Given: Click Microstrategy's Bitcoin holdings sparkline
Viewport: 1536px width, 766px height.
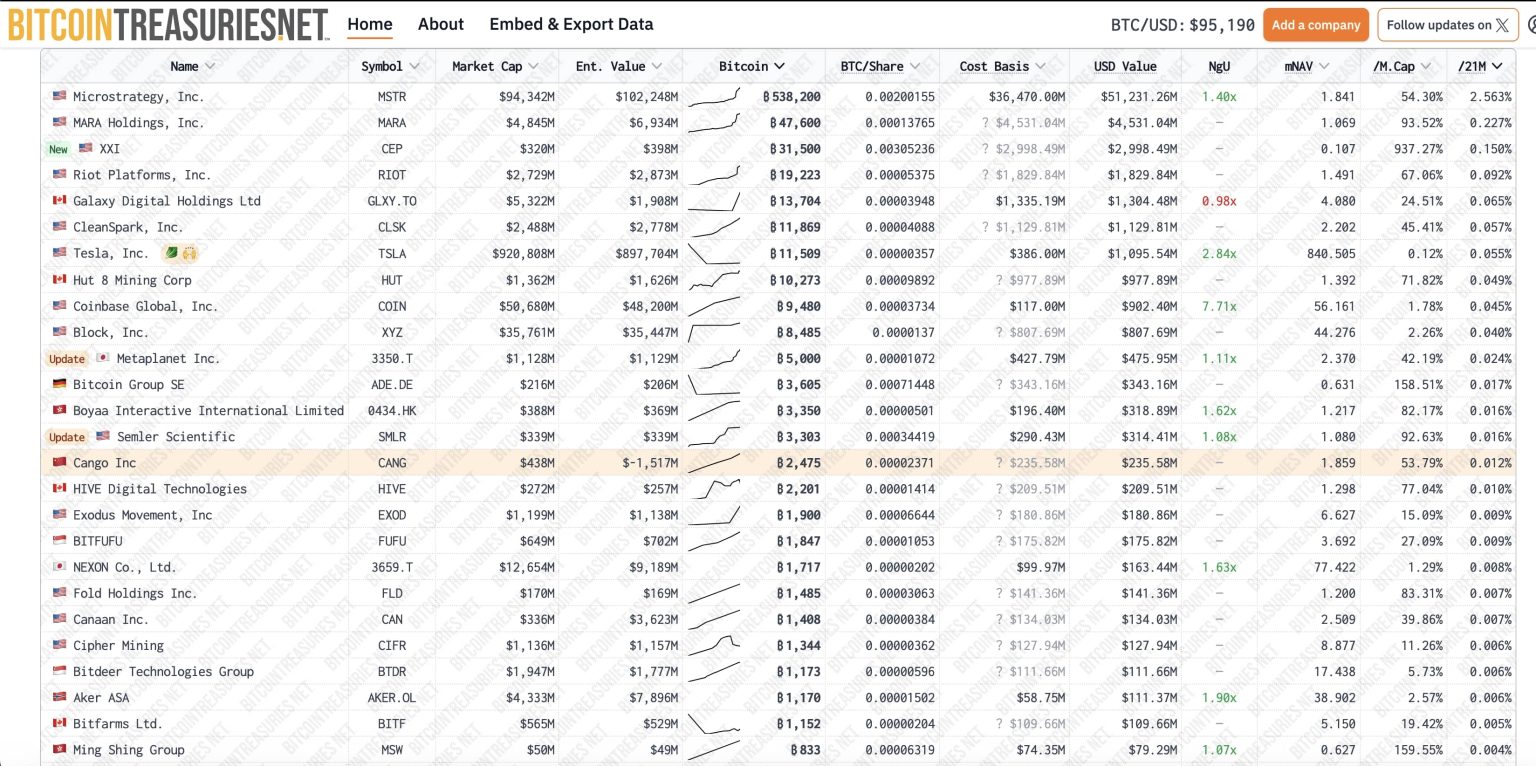Looking at the screenshot, I should pos(714,96).
